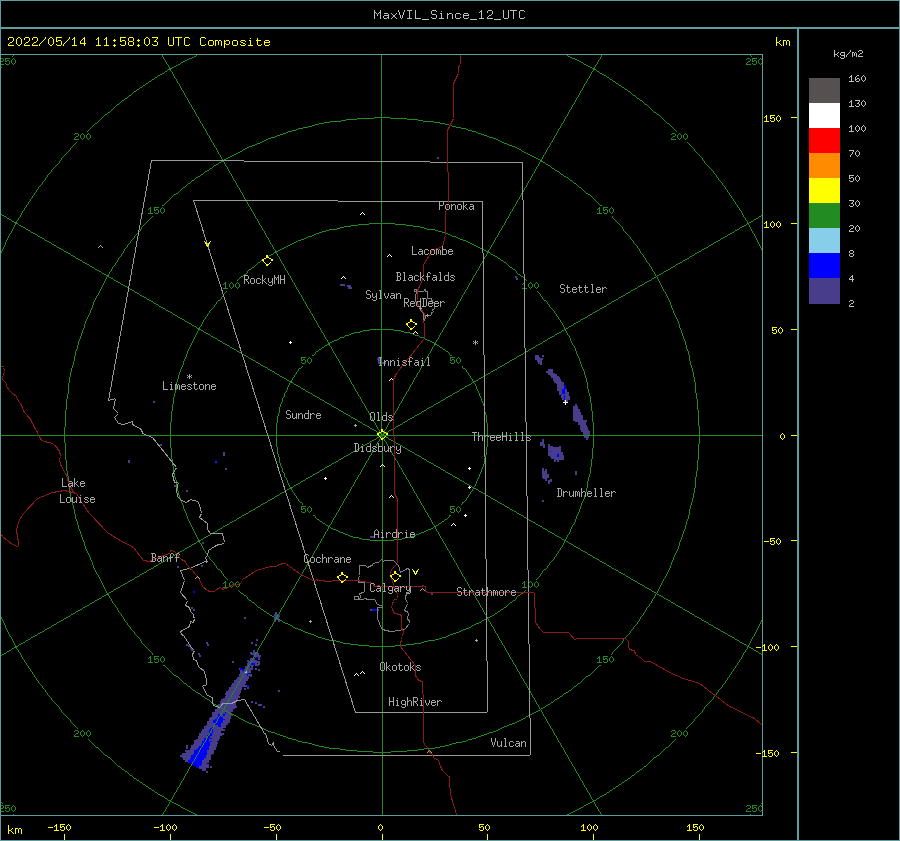Pick the light blue 8-20 legend color
The height and width of the screenshot is (841, 900).
(824, 241)
